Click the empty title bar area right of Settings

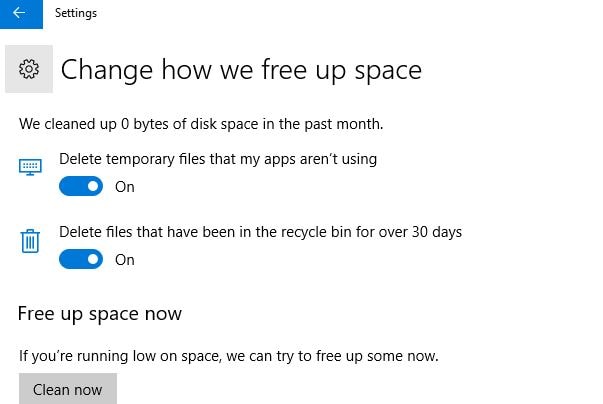[350, 14]
